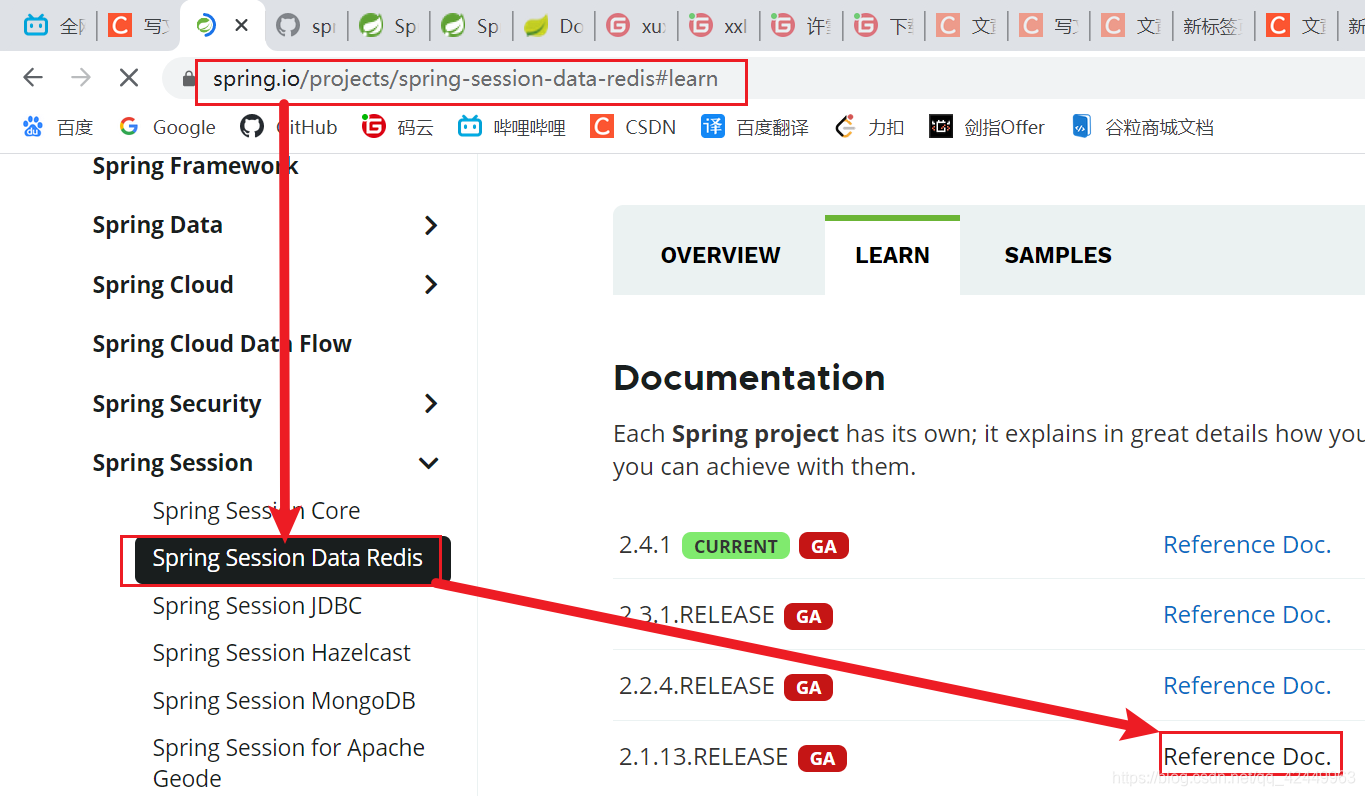Click the CURRENT badge on 2.4.1

point(736,546)
